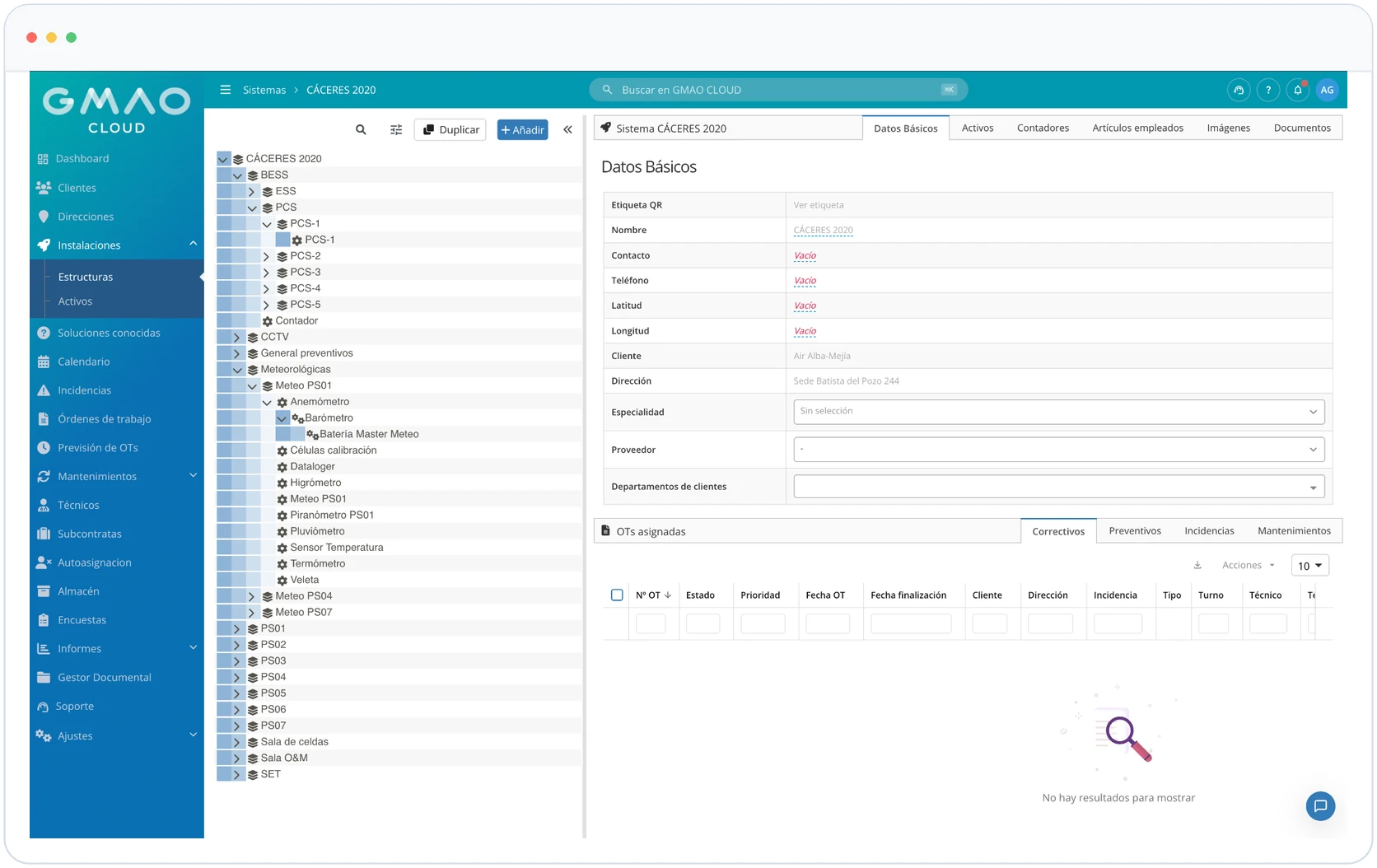
Task: Open the Proveedor dropdown
Action: pos(1058,450)
